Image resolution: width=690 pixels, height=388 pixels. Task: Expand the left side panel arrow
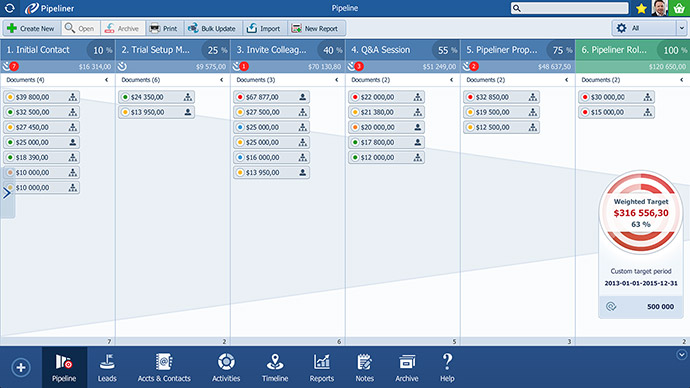pyautogui.click(x=7, y=193)
